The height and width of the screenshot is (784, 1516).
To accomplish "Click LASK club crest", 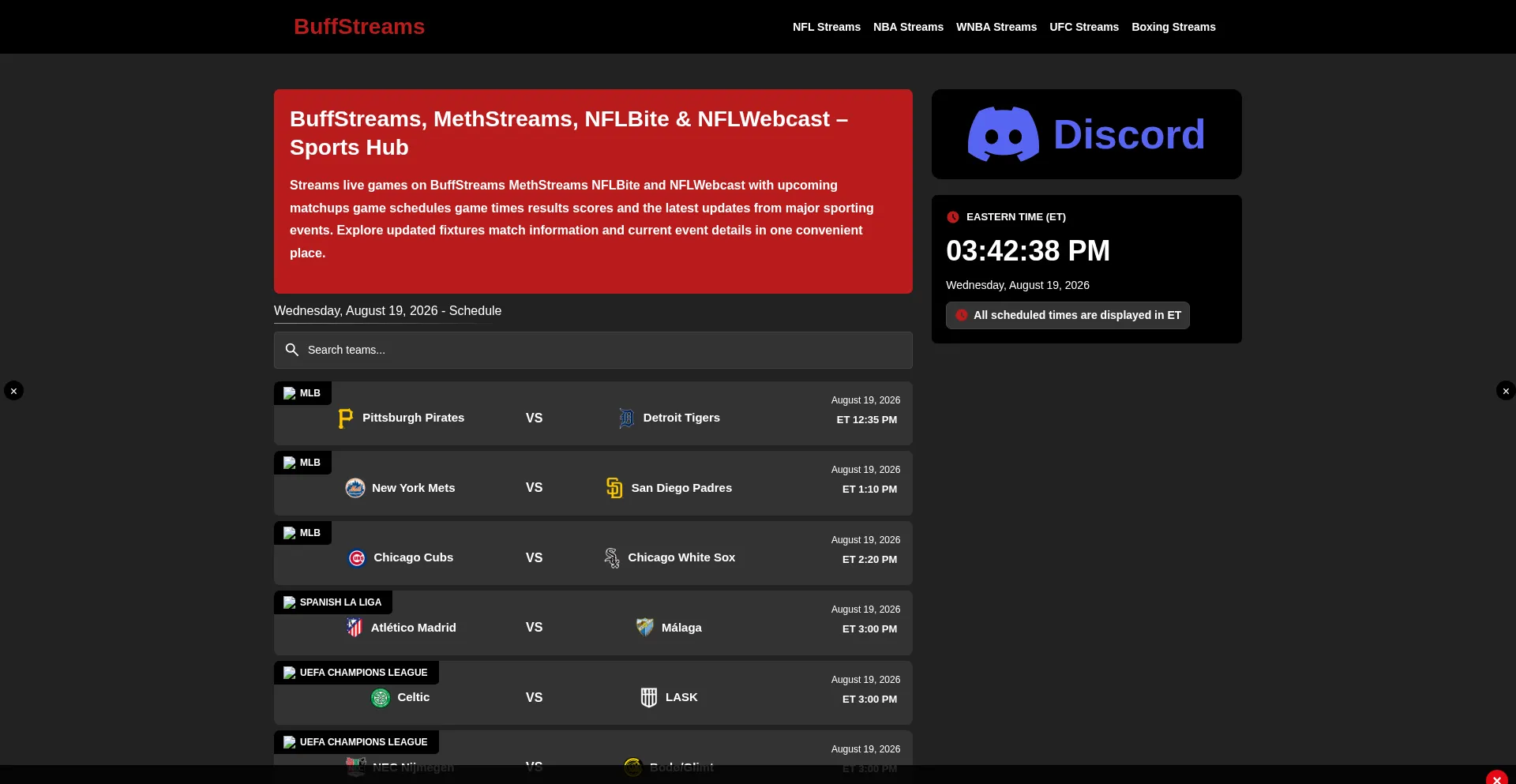I will (649, 698).
